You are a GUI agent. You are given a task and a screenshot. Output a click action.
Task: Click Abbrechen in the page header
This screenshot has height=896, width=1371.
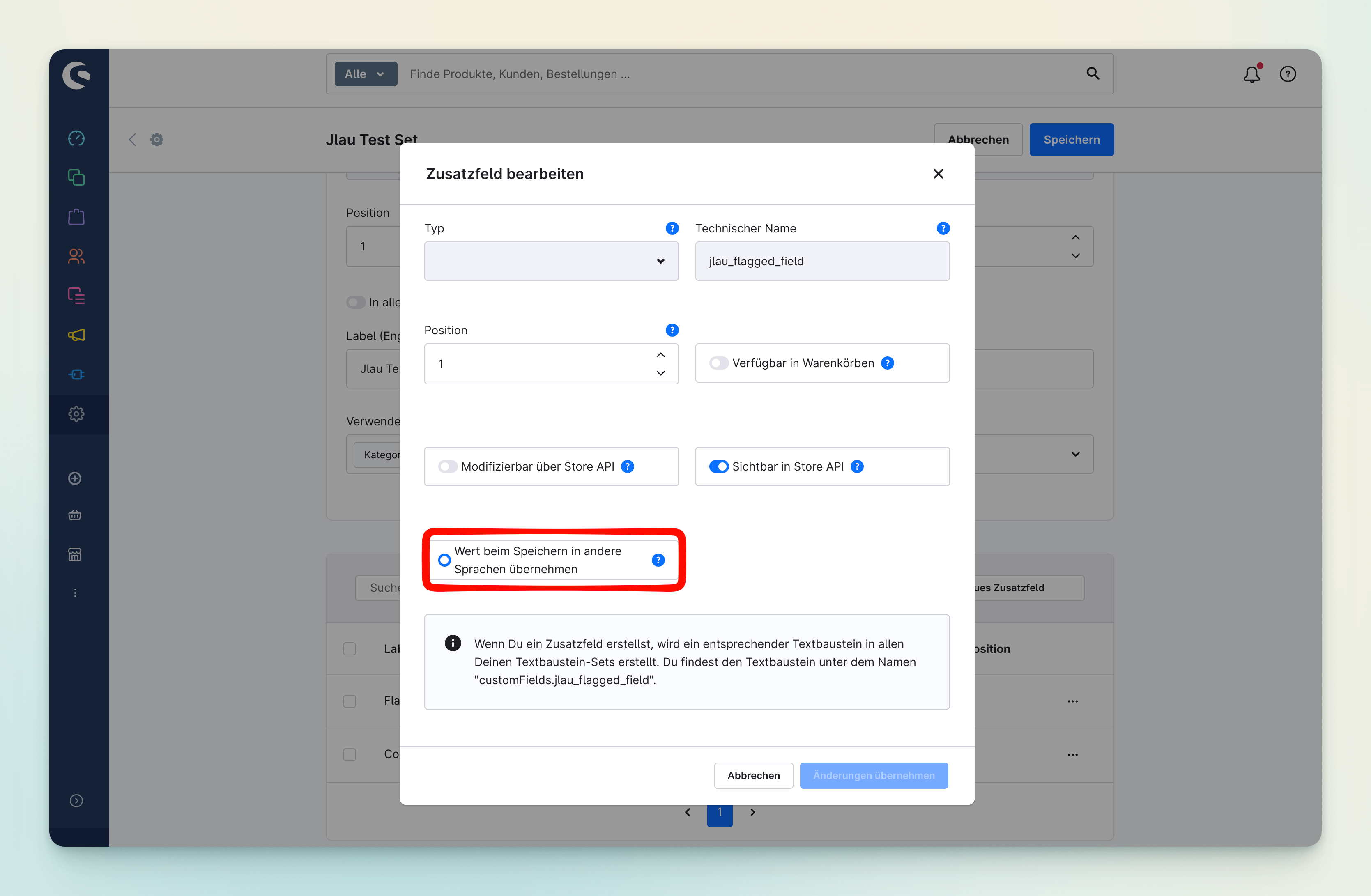pos(978,140)
